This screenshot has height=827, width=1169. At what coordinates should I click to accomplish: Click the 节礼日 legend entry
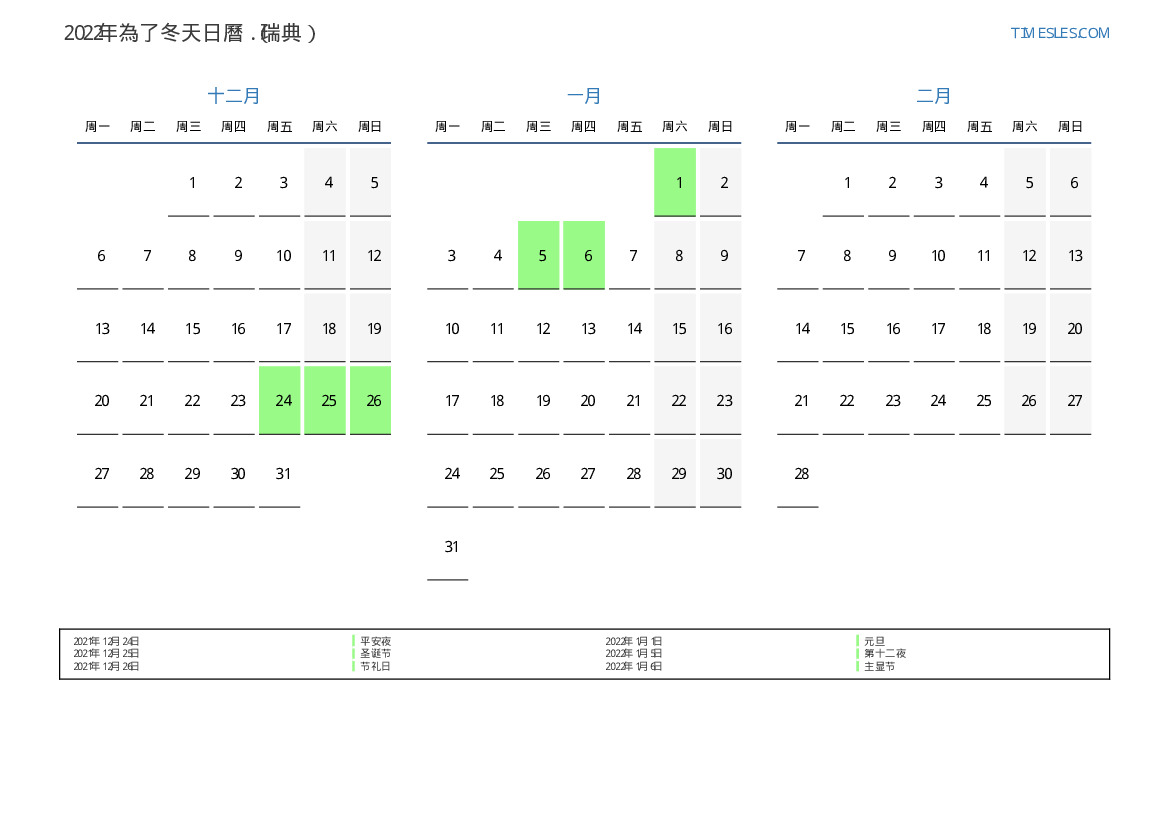pos(376,666)
